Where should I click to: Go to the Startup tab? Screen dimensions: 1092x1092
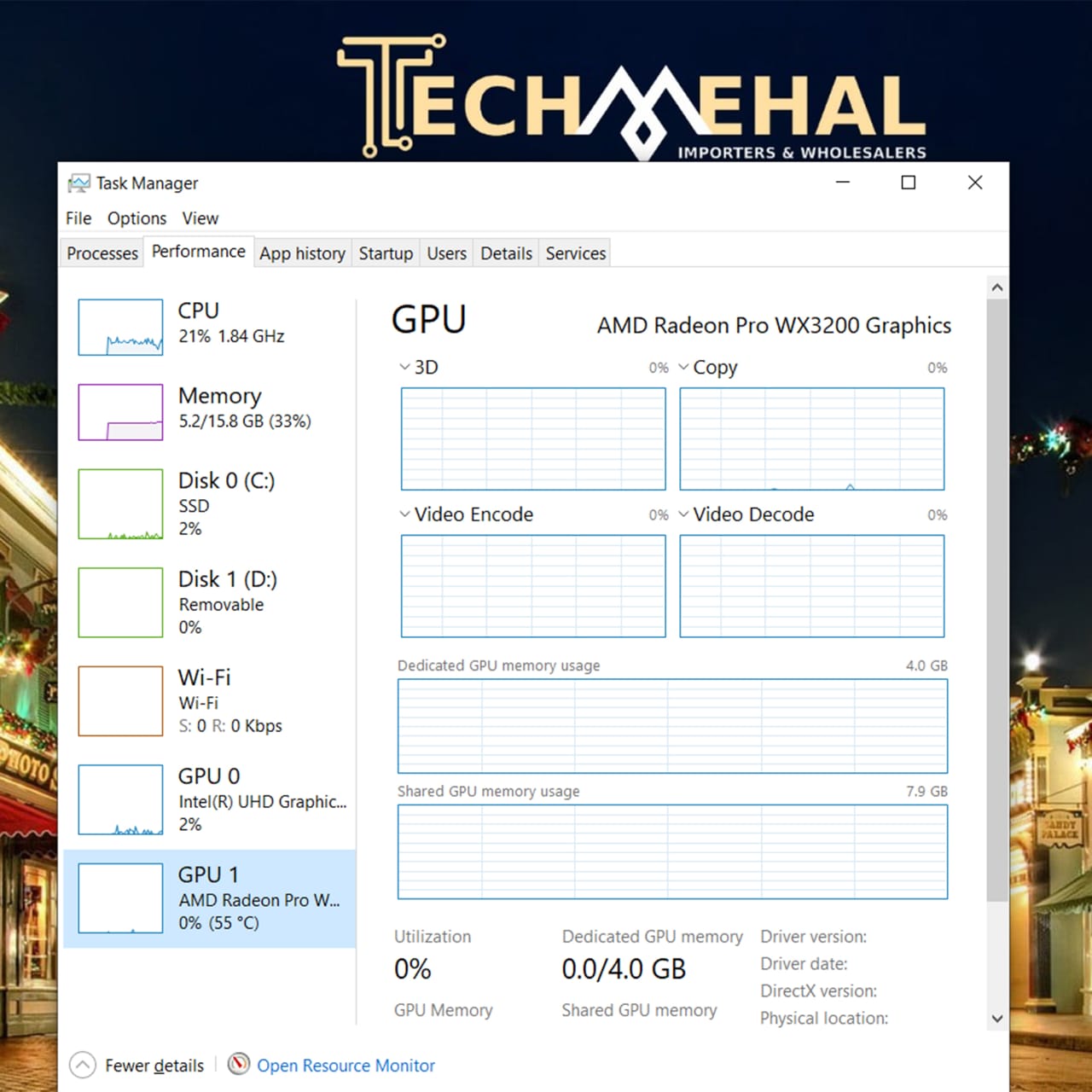(386, 253)
